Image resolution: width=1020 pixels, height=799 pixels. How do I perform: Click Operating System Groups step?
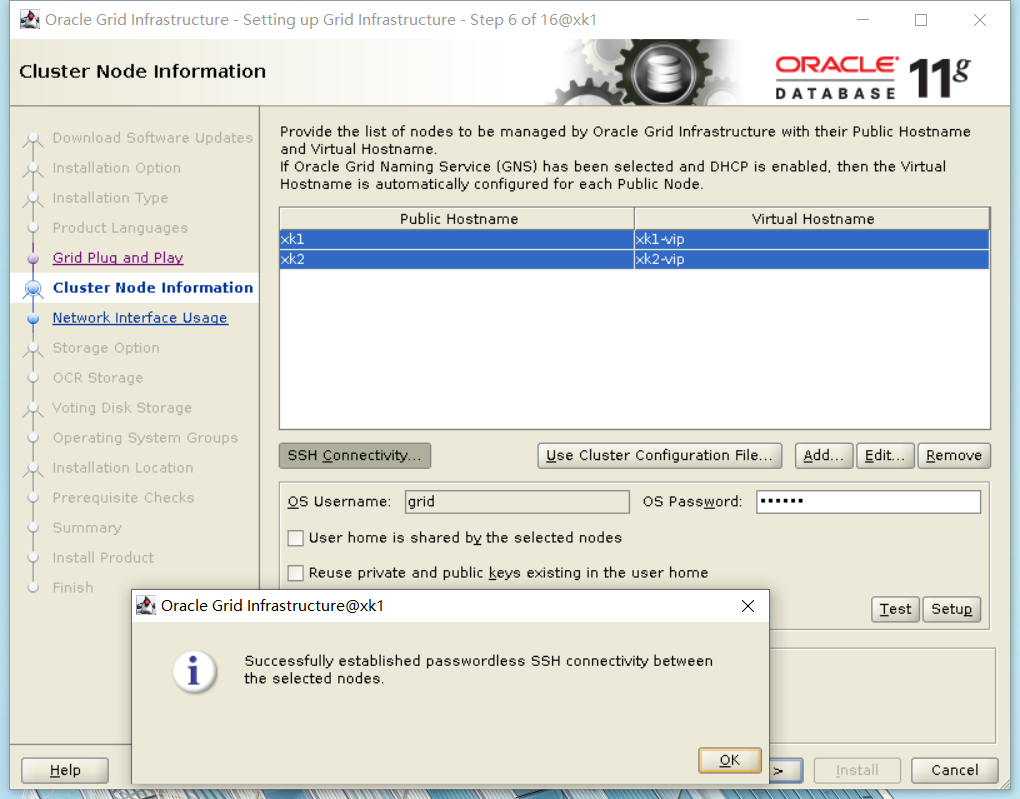click(145, 438)
